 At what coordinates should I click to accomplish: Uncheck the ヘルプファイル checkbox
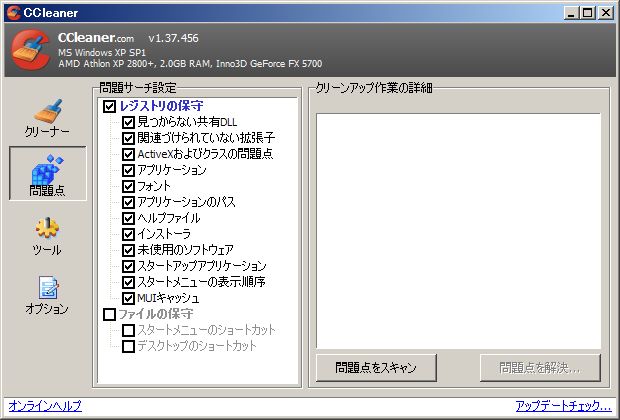128,218
